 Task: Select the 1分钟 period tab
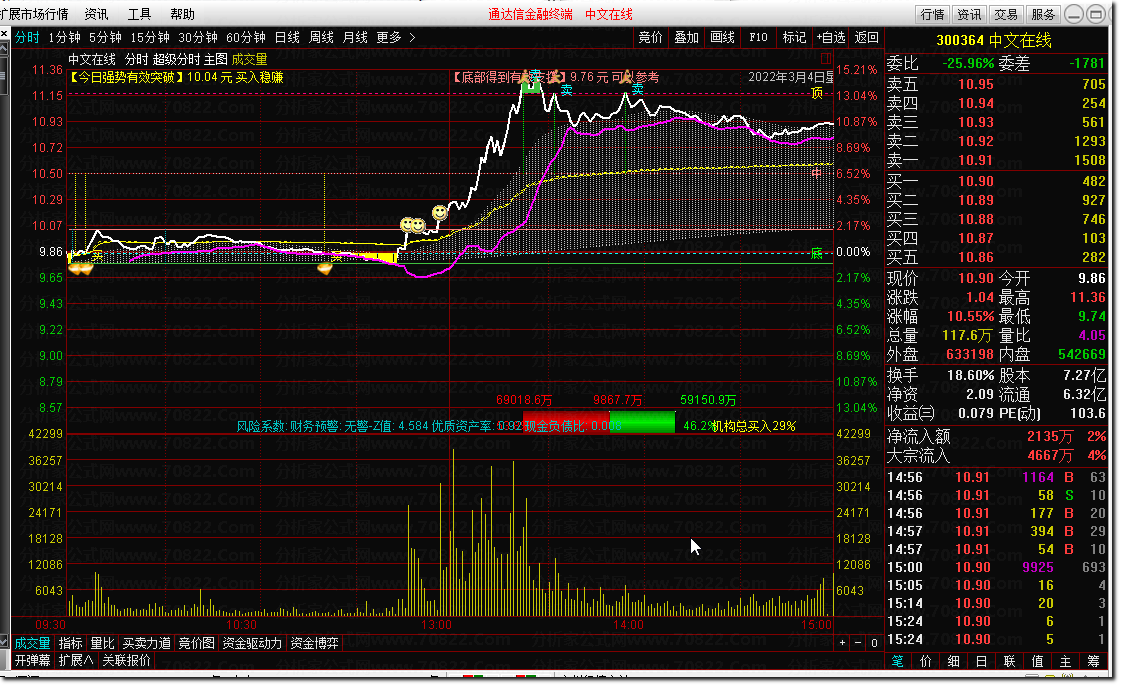(x=64, y=37)
